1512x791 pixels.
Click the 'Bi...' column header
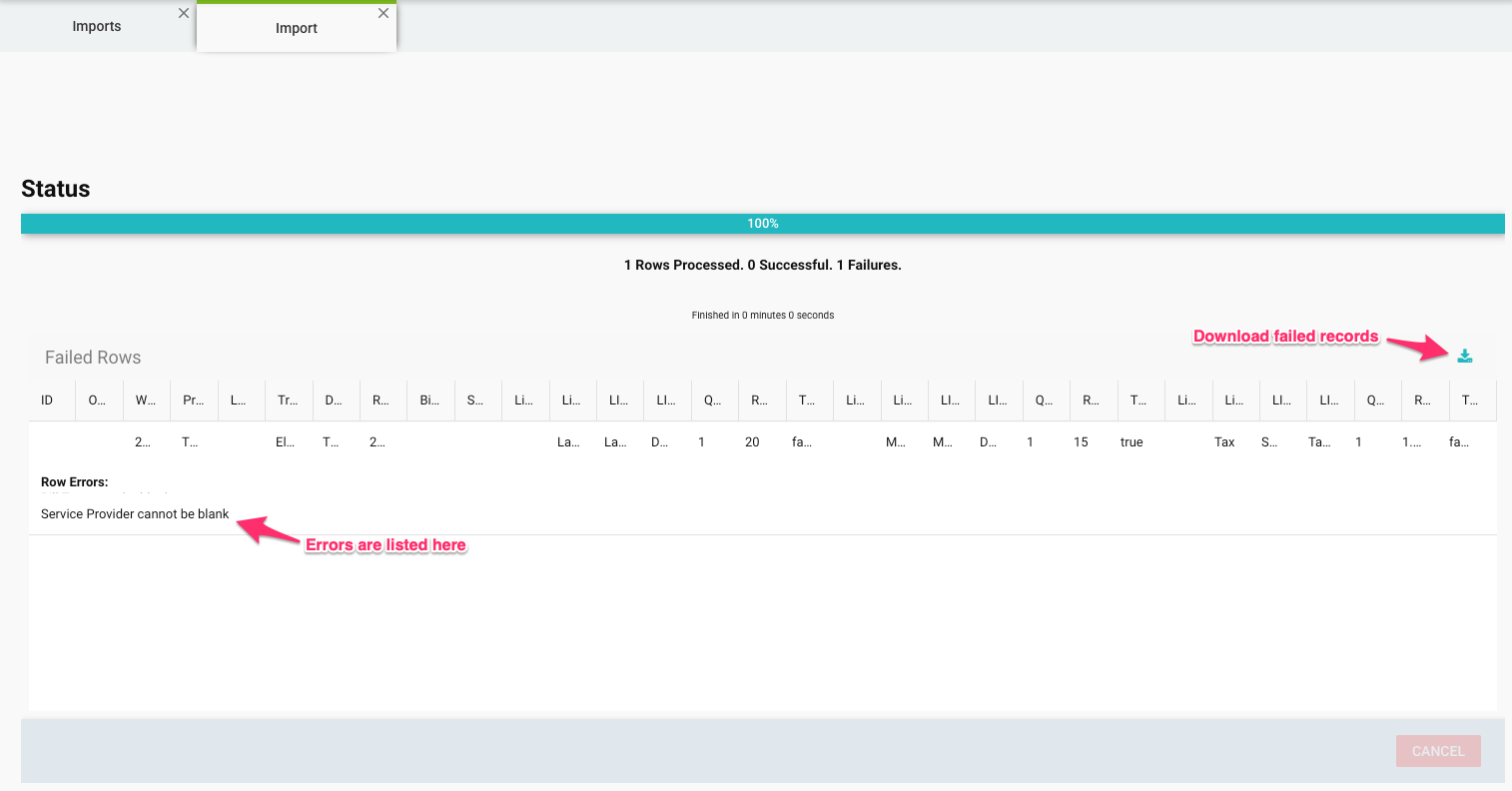point(430,399)
